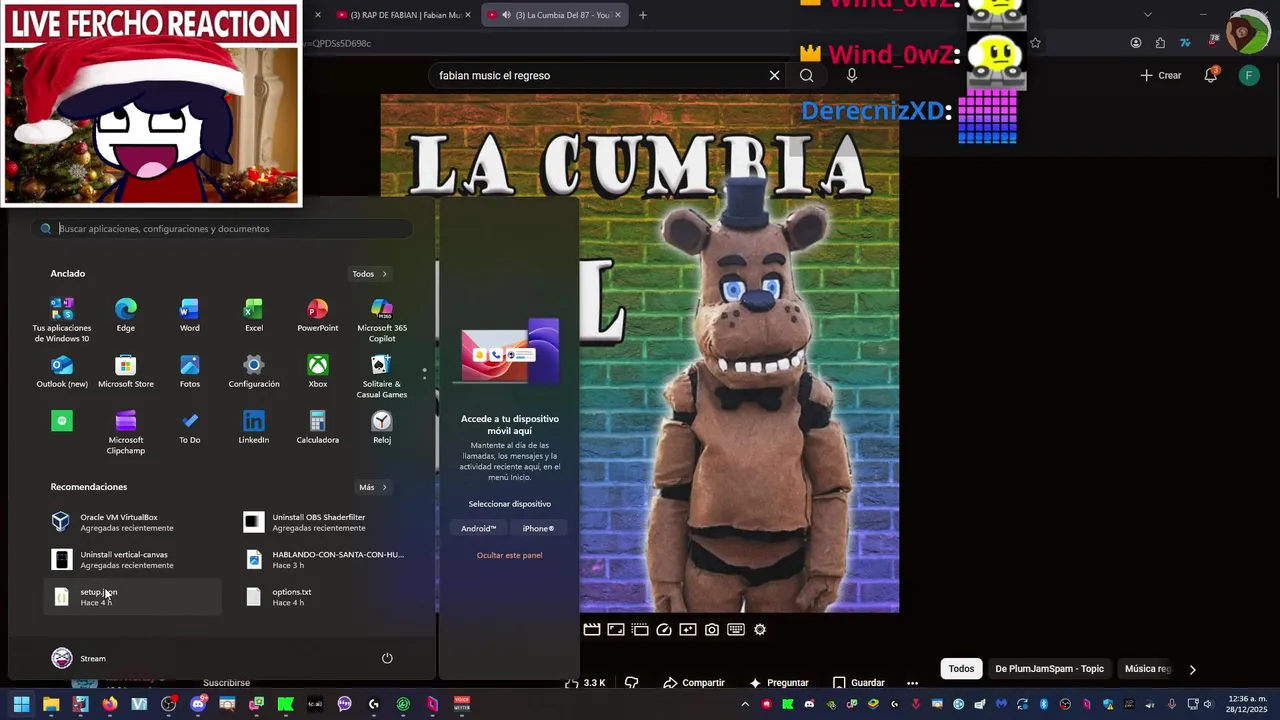Click Start menu search field
The image size is (1280, 720).
tap(222, 228)
